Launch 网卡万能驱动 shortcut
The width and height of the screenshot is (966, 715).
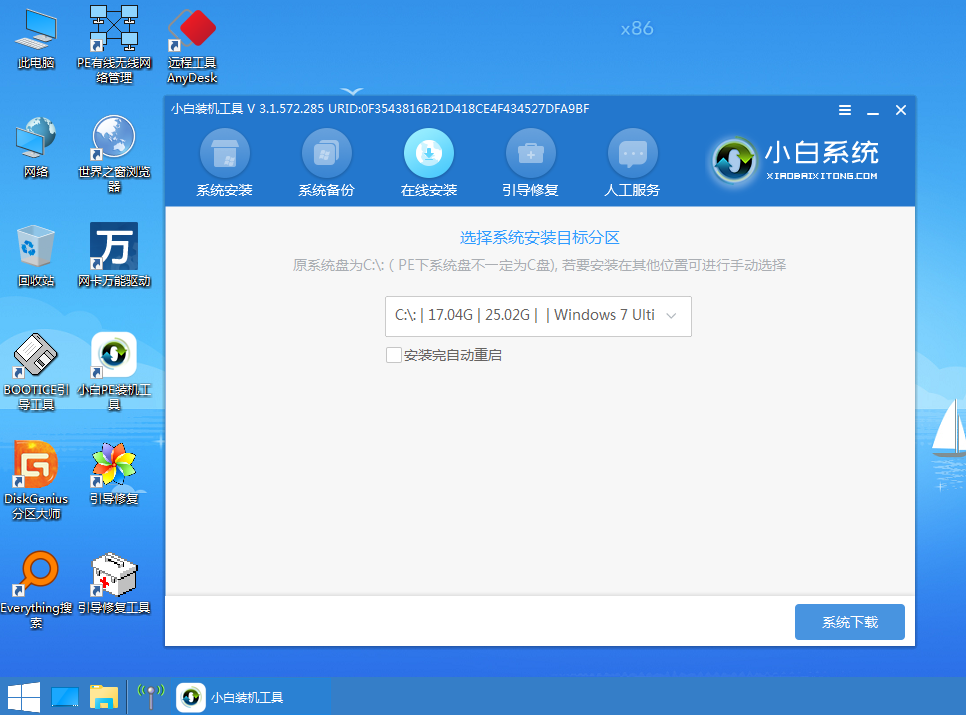(x=114, y=255)
